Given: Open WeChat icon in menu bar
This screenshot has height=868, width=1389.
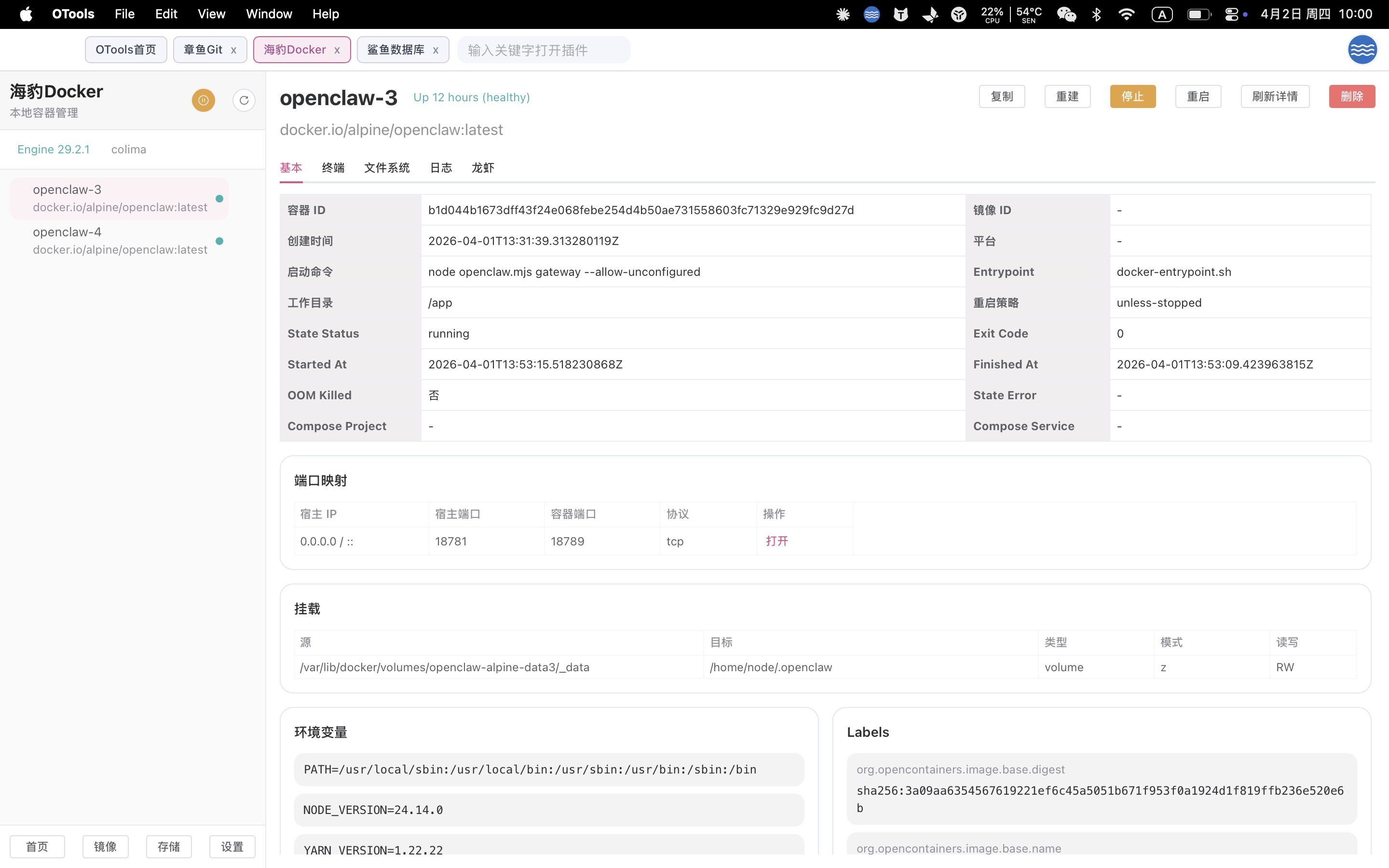Looking at the screenshot, I should [x=1066, y=14].
